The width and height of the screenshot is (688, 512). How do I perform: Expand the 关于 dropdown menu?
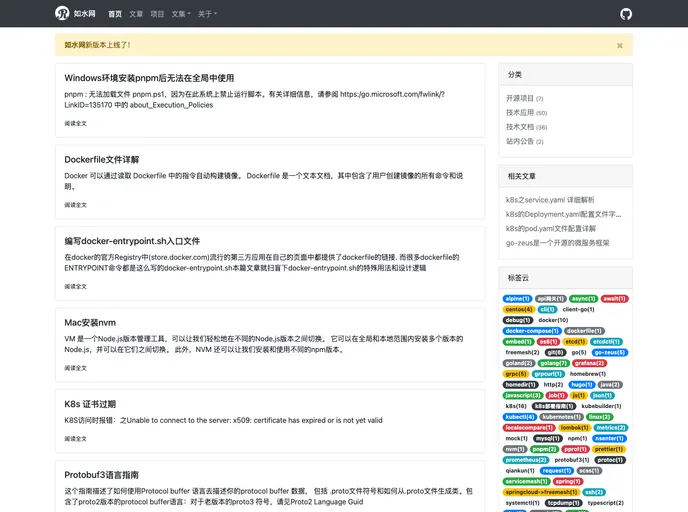(207, 14)
